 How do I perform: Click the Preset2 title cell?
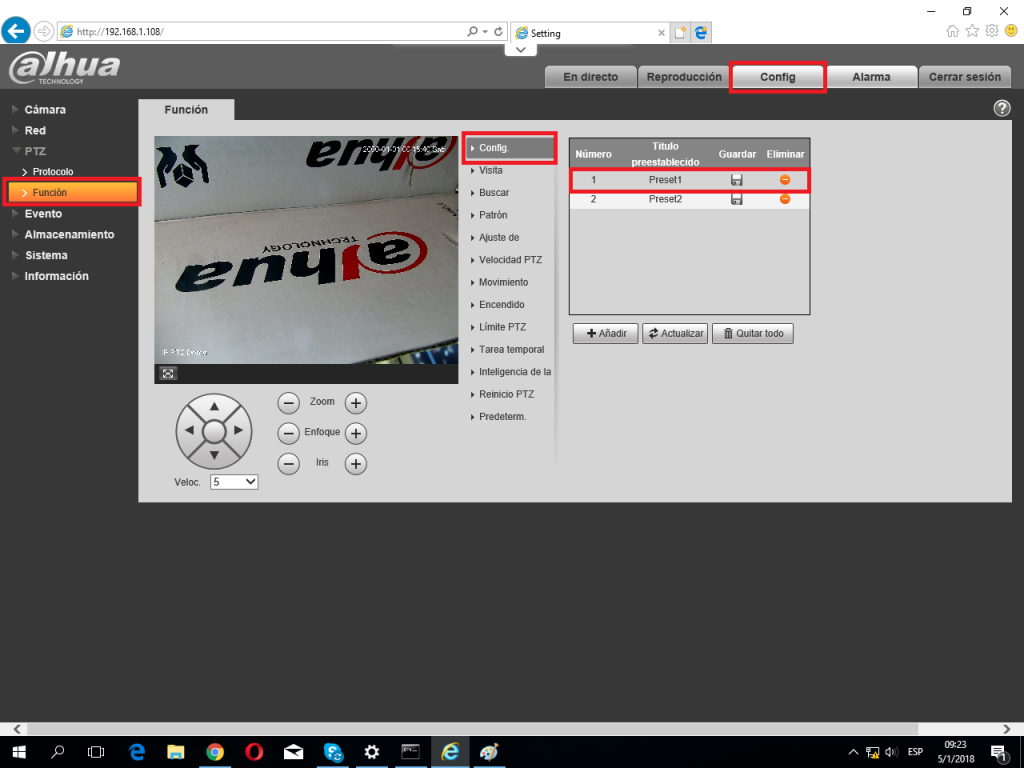665,199
